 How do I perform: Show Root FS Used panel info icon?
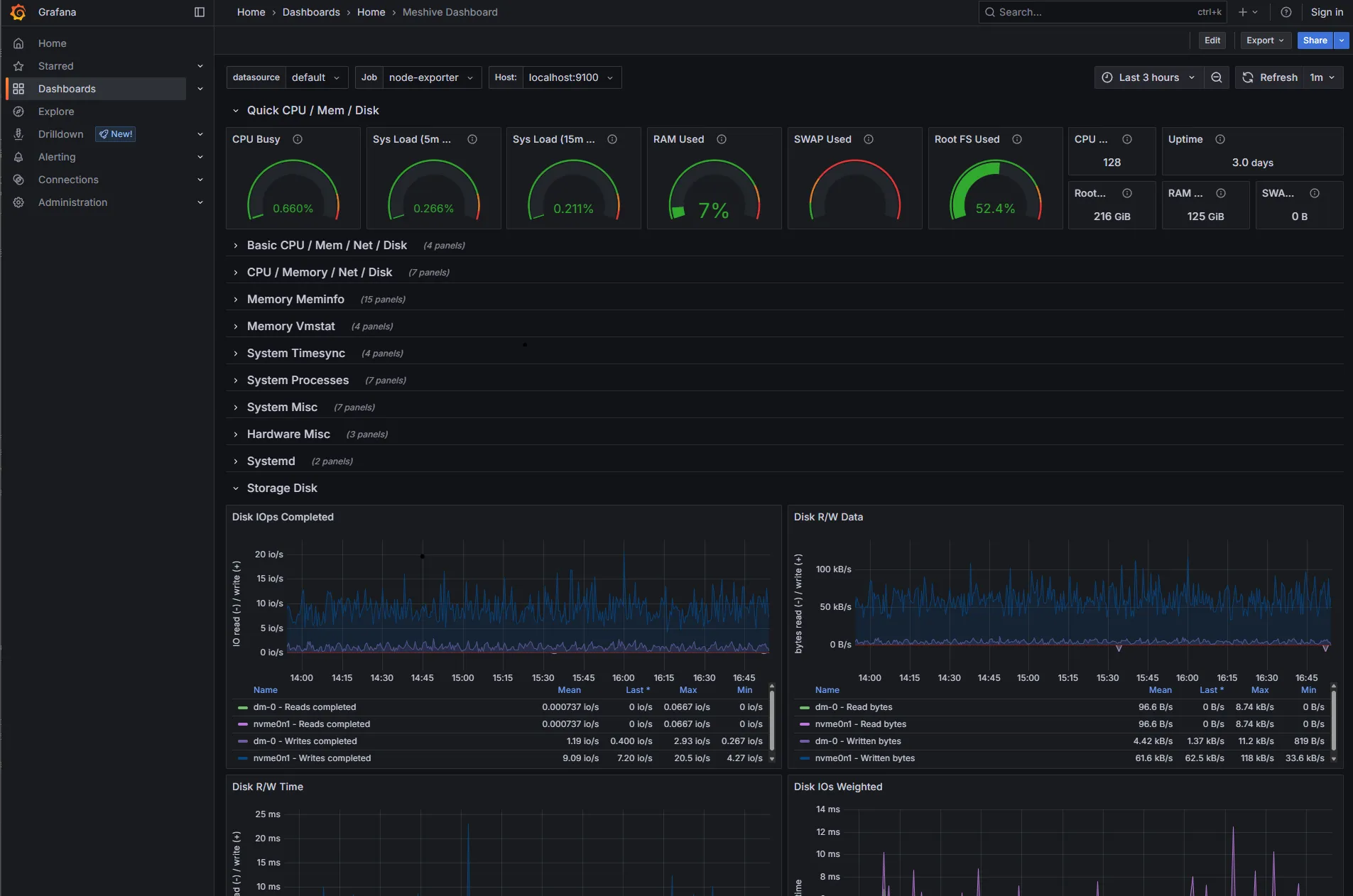point(1017,139)
